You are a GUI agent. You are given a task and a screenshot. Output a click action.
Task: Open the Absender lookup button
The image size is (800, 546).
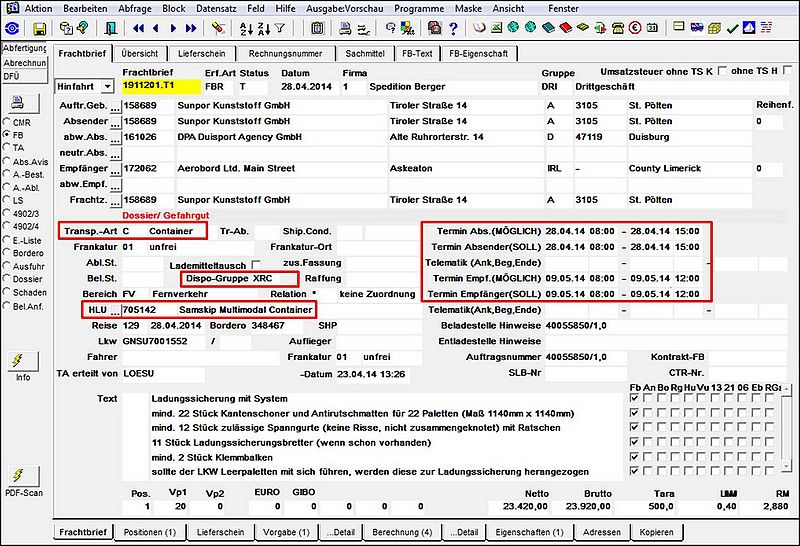pyautogui.click(x=116, y=122)
